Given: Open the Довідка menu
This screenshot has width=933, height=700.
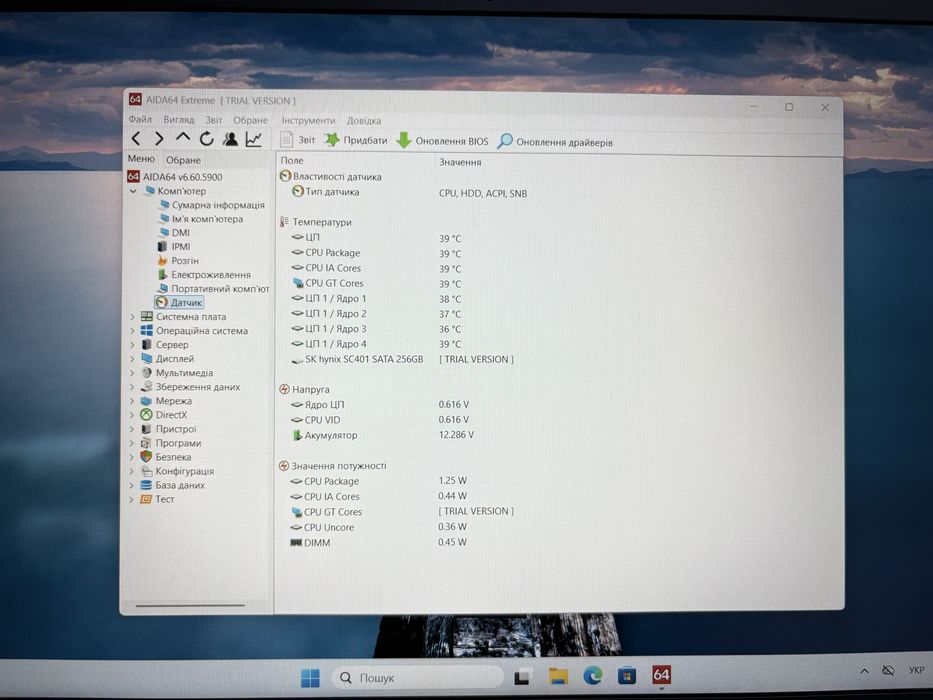Looking at the screenshot, I should point(364,121).
